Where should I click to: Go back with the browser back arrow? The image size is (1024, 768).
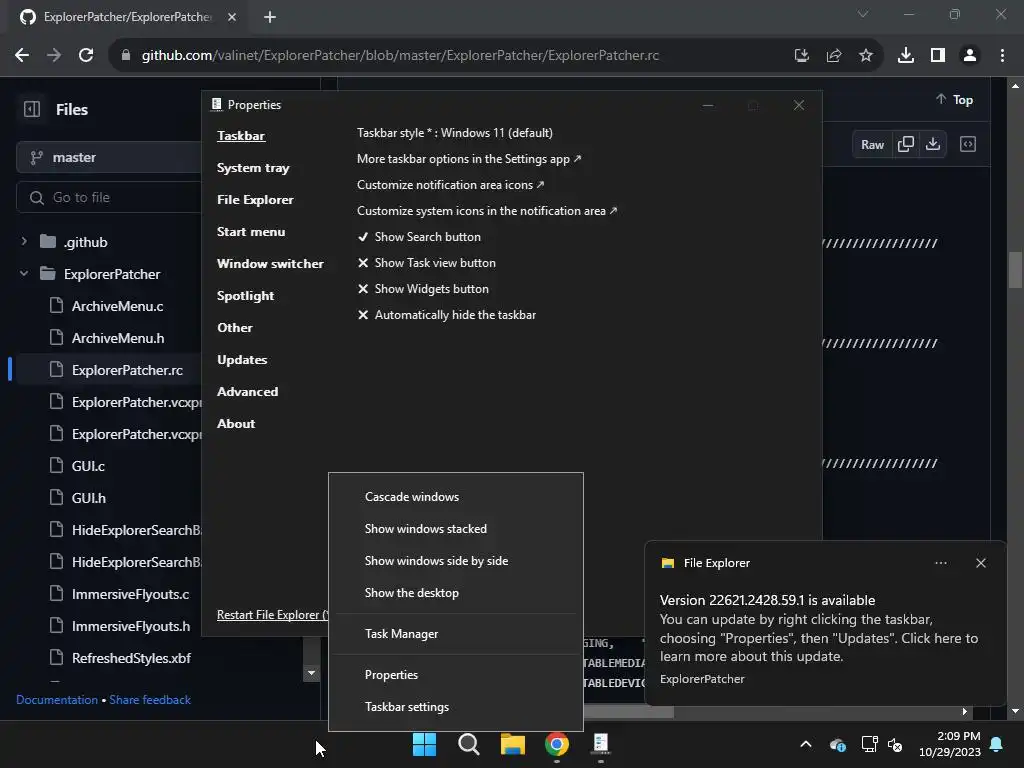click(22, 56)
